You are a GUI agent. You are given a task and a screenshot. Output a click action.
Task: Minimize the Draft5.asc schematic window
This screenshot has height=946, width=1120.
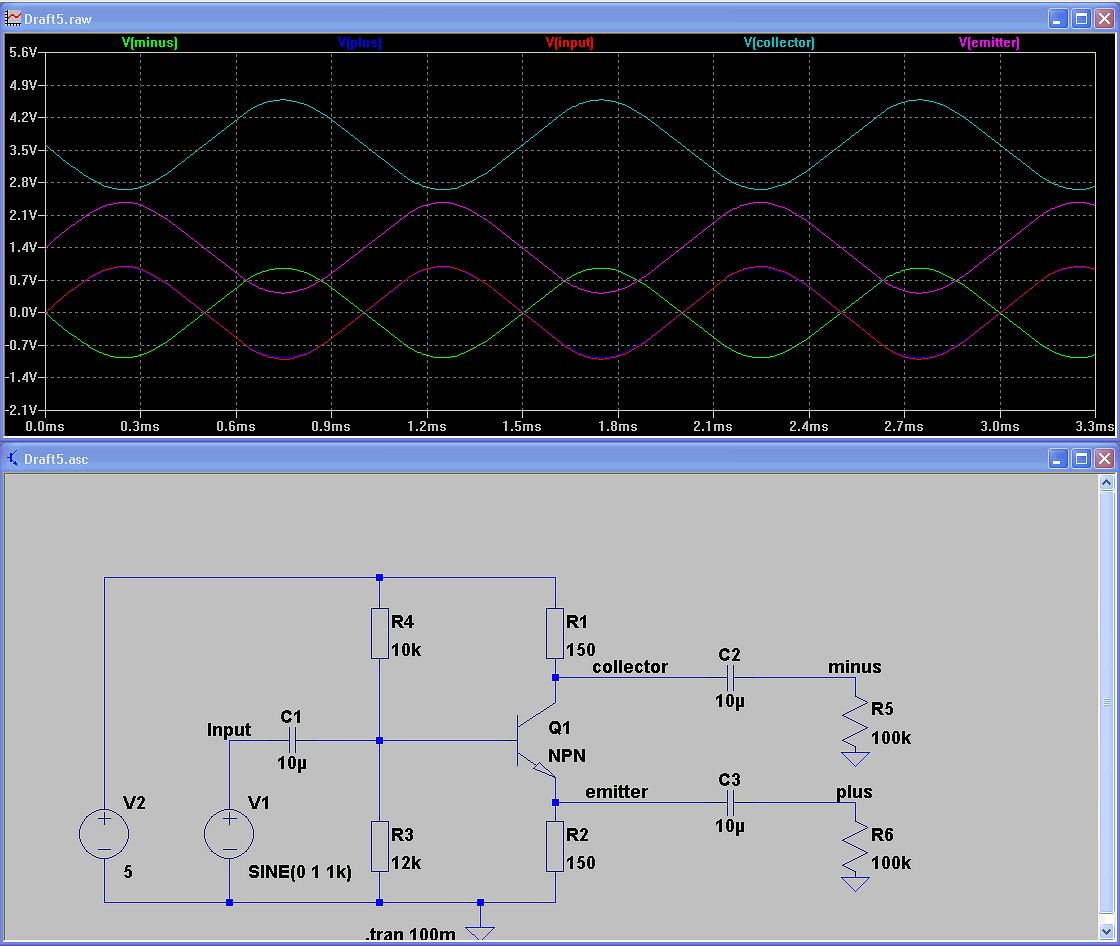tap(1058, 459)
